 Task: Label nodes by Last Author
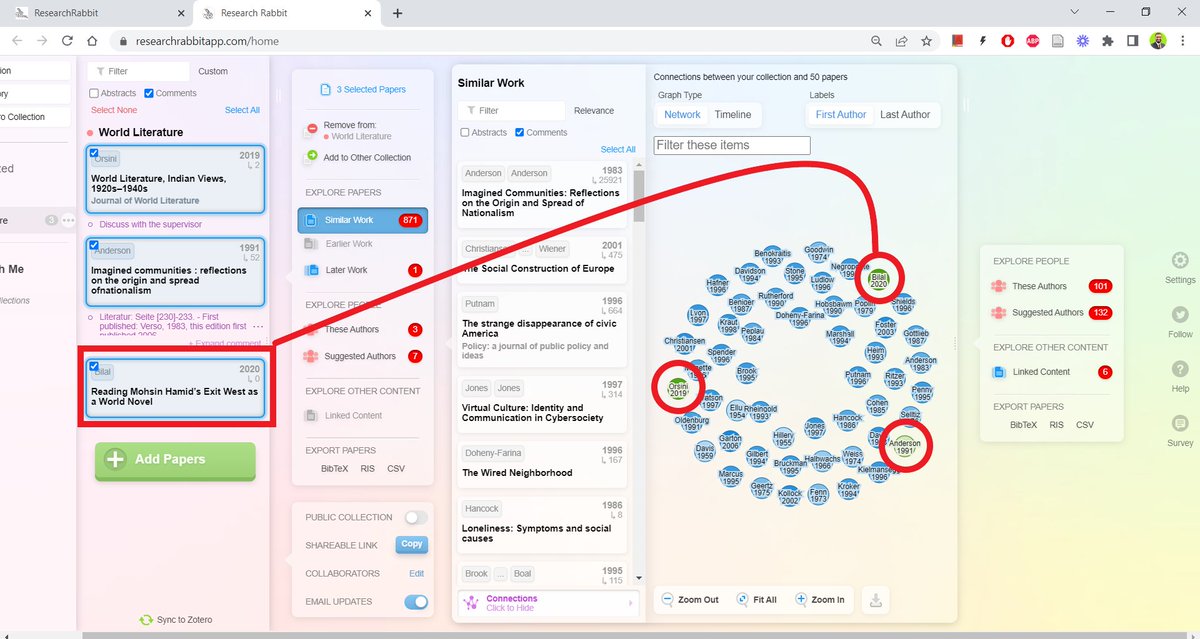pyautogui.click(x=905, y=115)
